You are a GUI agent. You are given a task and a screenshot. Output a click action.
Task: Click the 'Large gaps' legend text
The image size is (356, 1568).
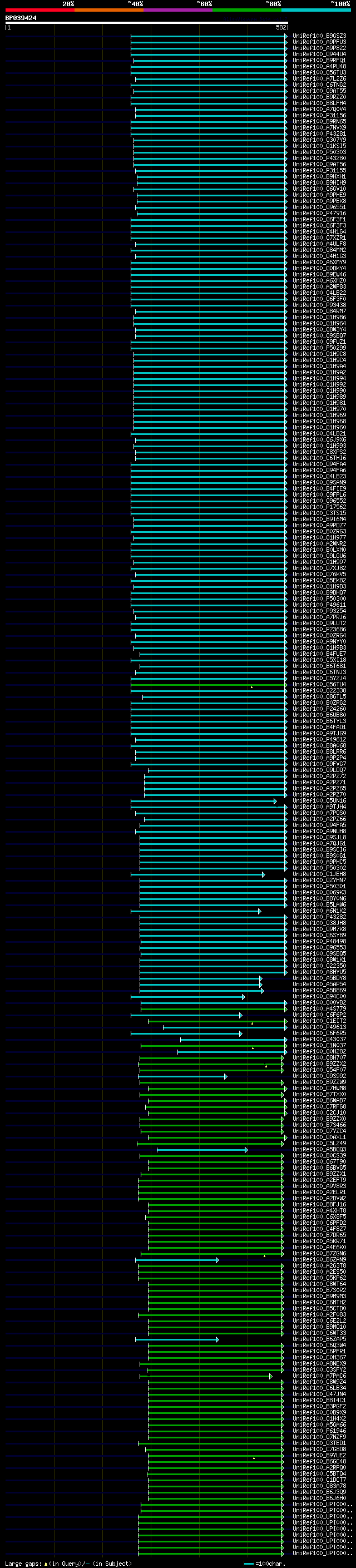24,1564
